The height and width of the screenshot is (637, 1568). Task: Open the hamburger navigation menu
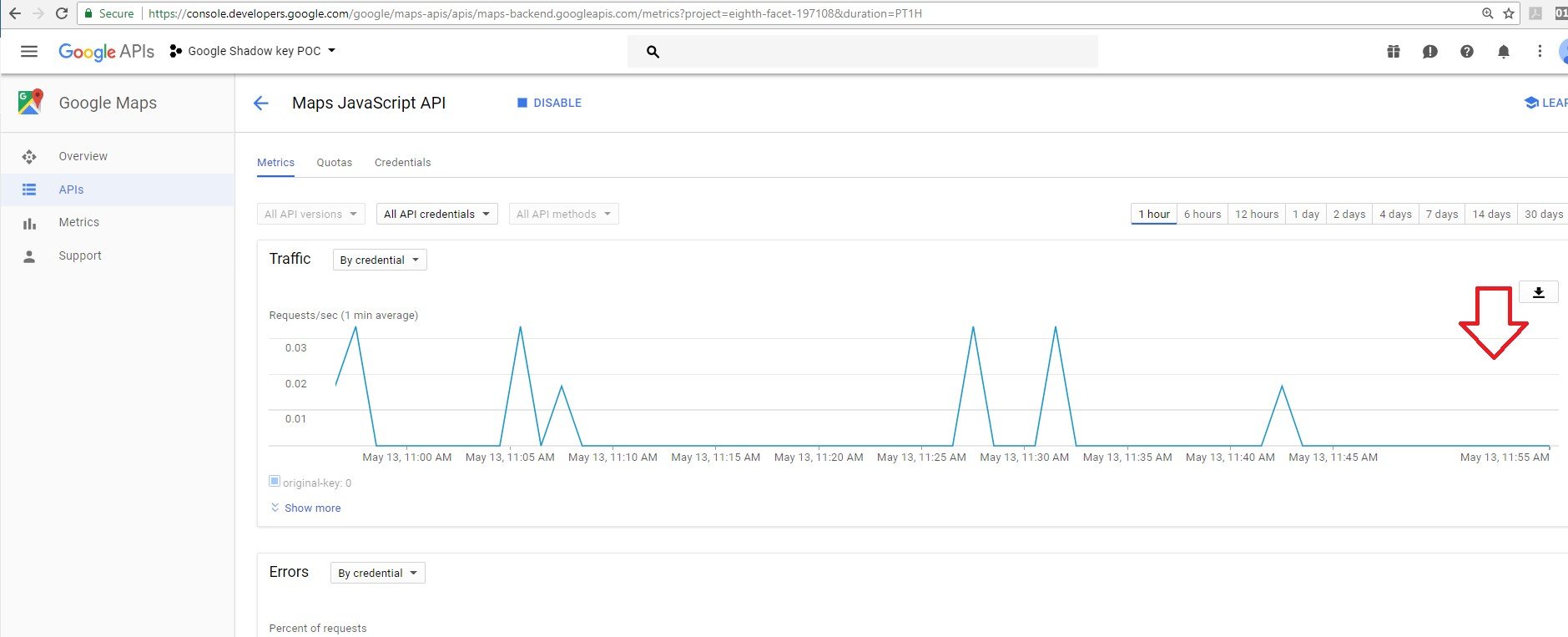[28, 52]
